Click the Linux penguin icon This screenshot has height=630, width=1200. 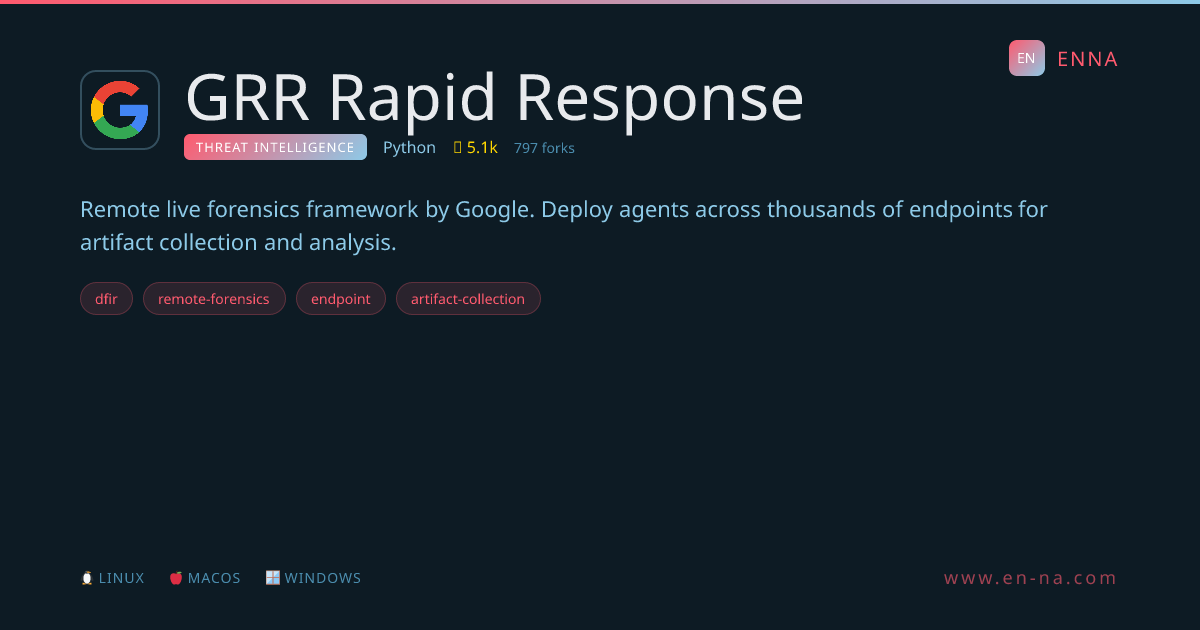pyautogui.click(x=87, y=578)
